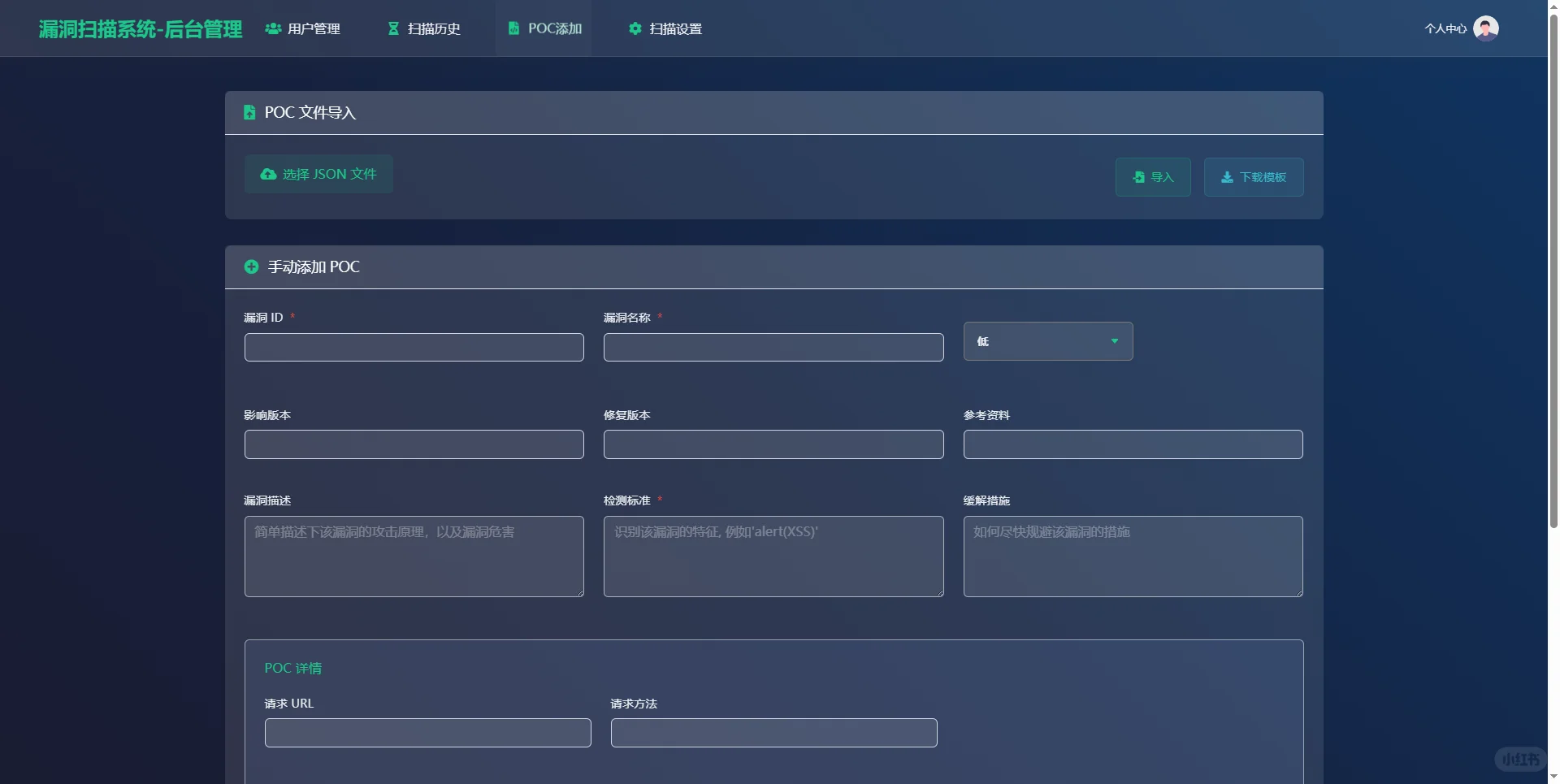The image size is (1560, 784).
Task: Click the 漏洞扫描系统-后台管理 title link
Action: [x=141, y=29]
